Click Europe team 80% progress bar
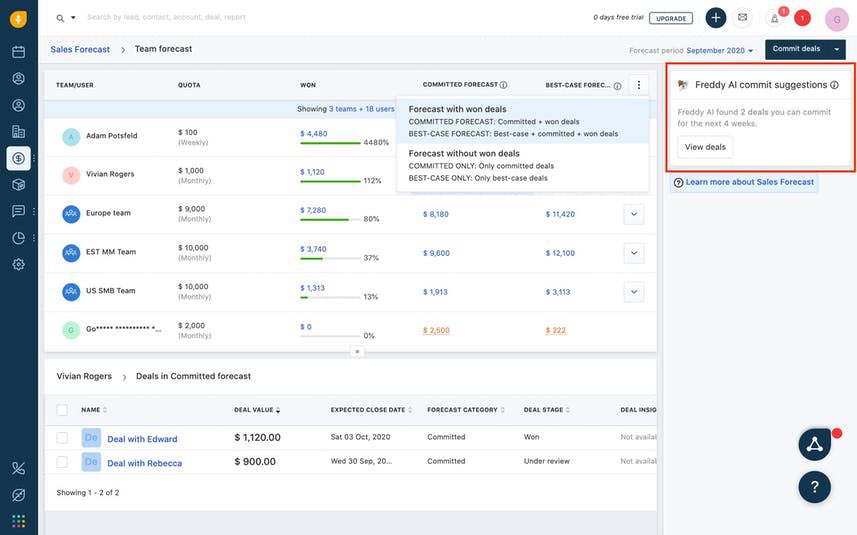This screenshot has width=857, height=535. click(x=330, y=220)
